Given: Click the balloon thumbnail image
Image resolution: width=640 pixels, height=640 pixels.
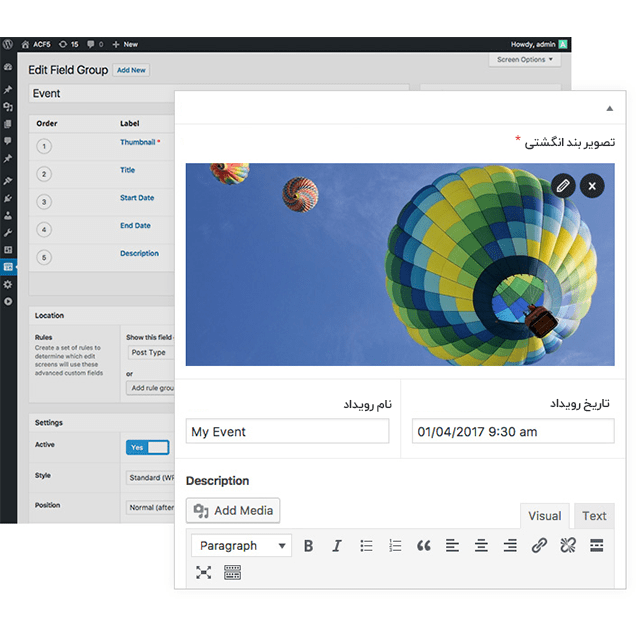Looking at the screenshot, I should (x=400, y=264).
